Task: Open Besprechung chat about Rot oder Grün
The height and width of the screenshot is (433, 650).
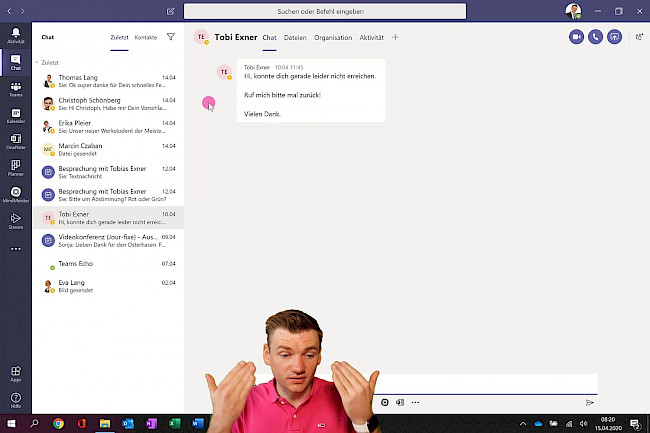Action: 109,195
